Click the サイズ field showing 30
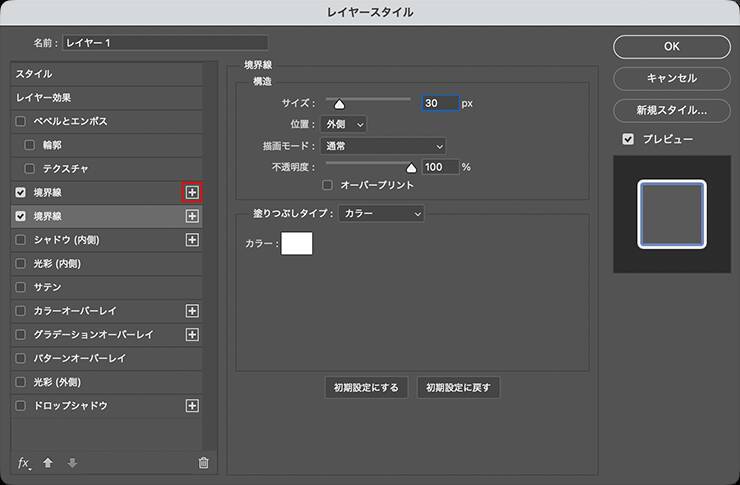Image resolution: width=740 pixels, height=485 pixels. pos(440,103)
